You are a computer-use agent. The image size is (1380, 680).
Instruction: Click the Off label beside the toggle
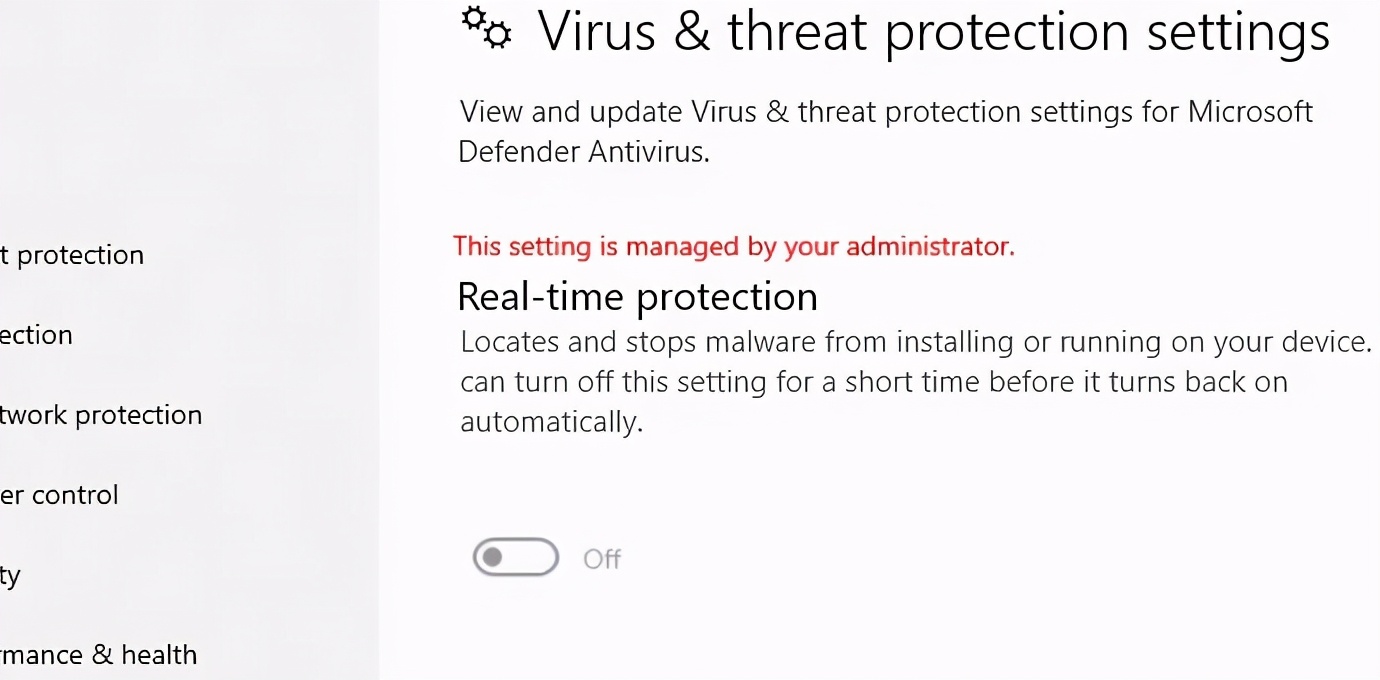(602, 558)
